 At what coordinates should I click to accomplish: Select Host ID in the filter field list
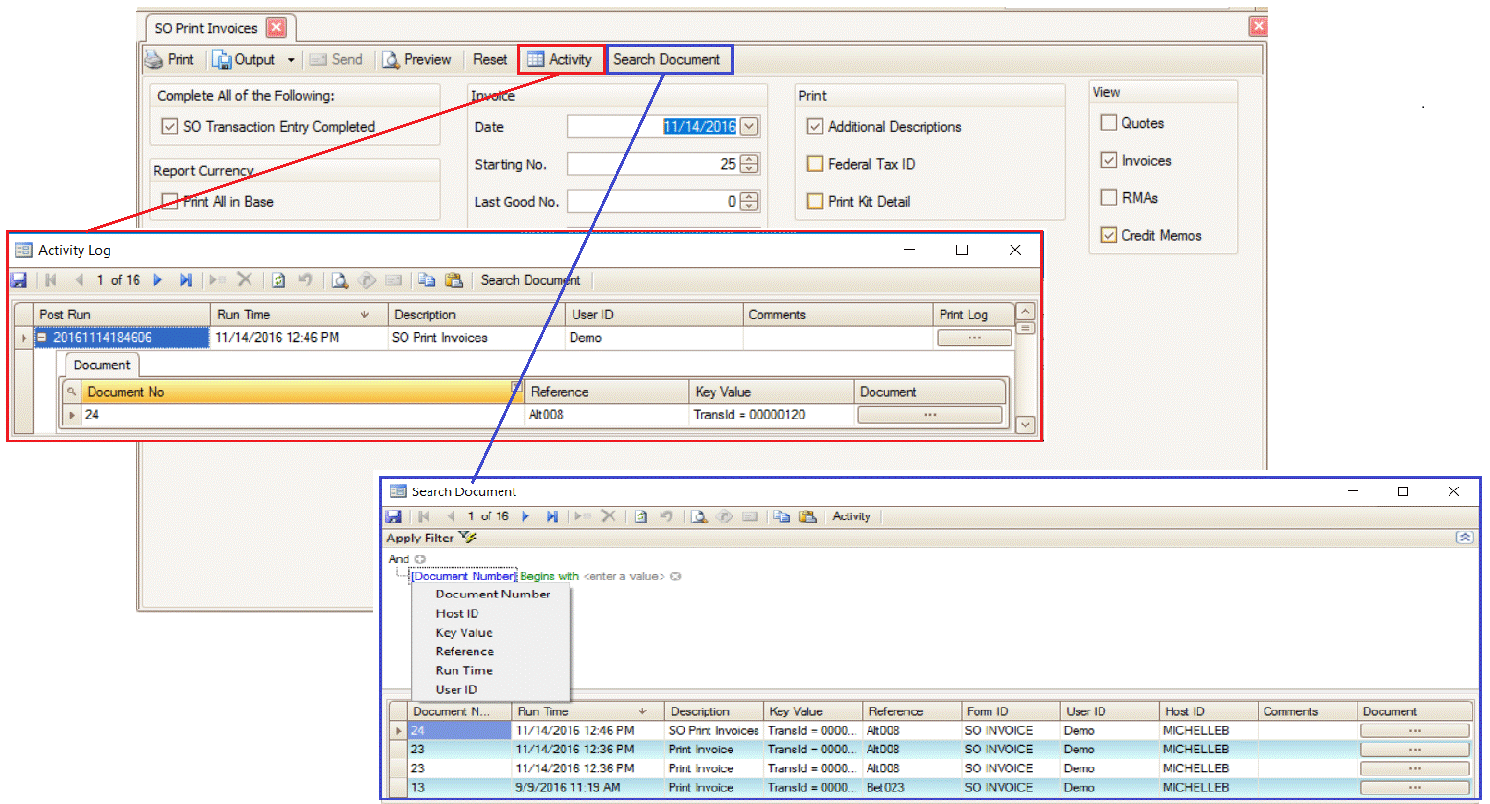457,614
